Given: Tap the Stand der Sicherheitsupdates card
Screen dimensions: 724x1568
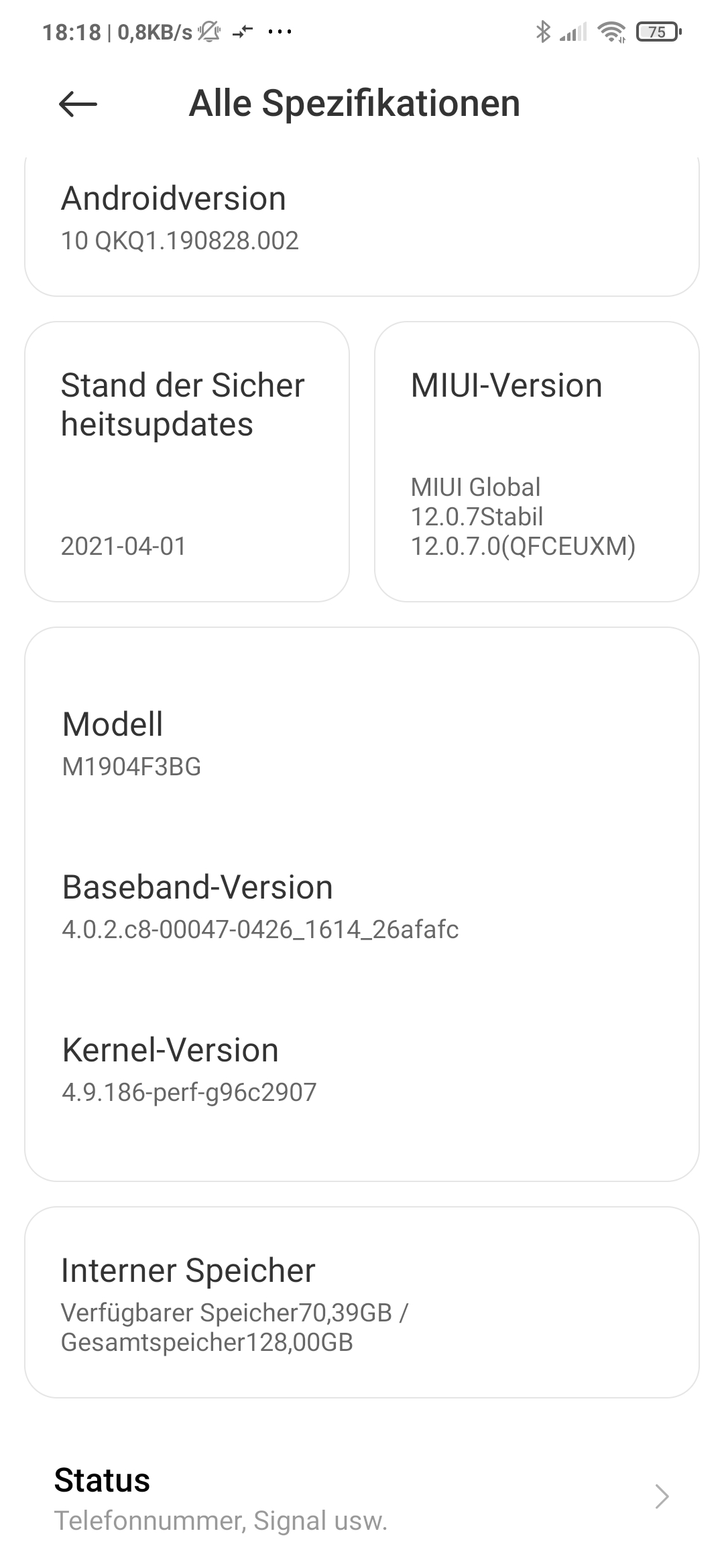Looking at the screenshot, I should 187,462.
